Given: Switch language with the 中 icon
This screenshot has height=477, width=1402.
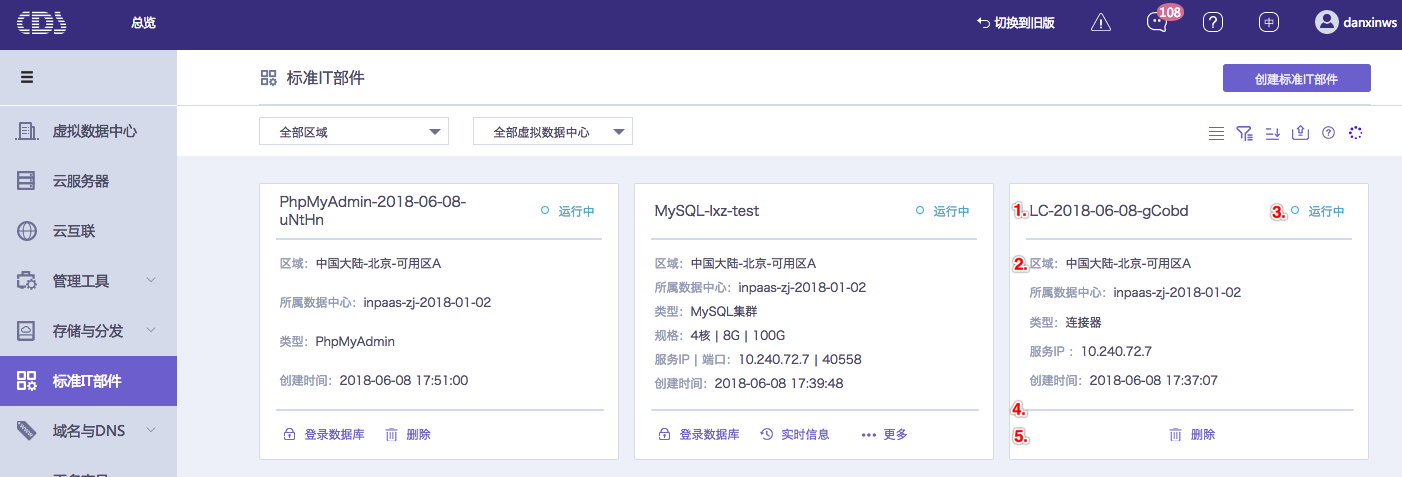Looking at the screenshot, I should pyautogui.click(x=1269, y=23).
